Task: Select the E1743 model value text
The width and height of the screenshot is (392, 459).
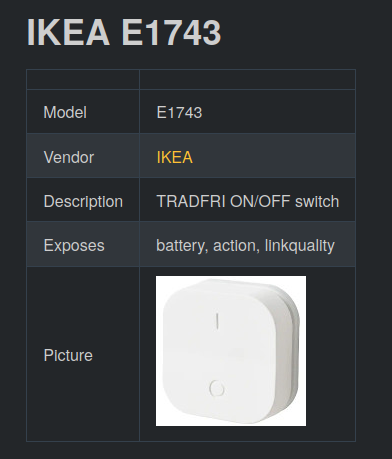Action: pyautogui.click(x=179, y=112)
